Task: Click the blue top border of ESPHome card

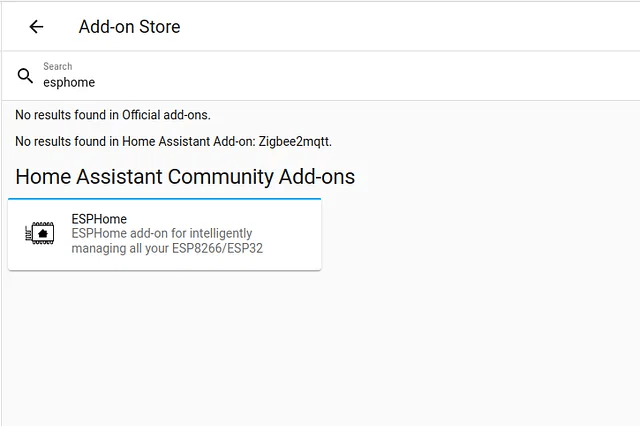Action: click(164, 199)
